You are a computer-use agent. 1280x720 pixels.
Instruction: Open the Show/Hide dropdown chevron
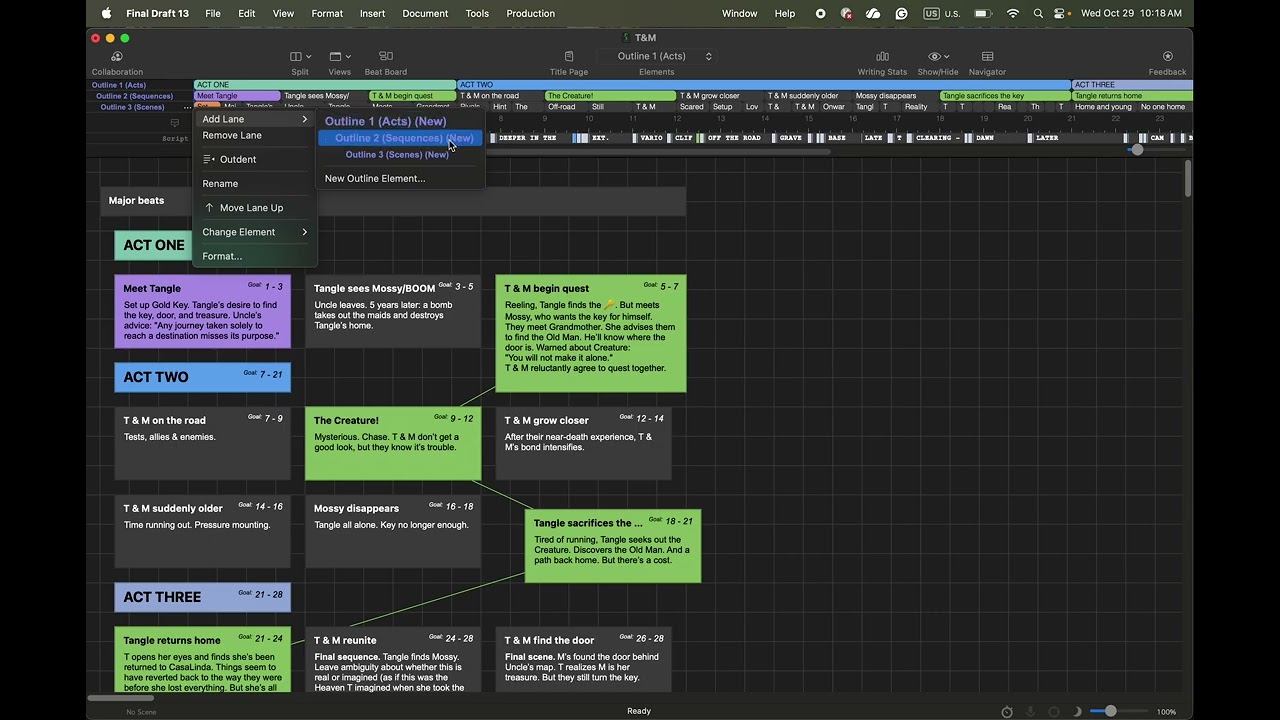(x=946, y=57)
